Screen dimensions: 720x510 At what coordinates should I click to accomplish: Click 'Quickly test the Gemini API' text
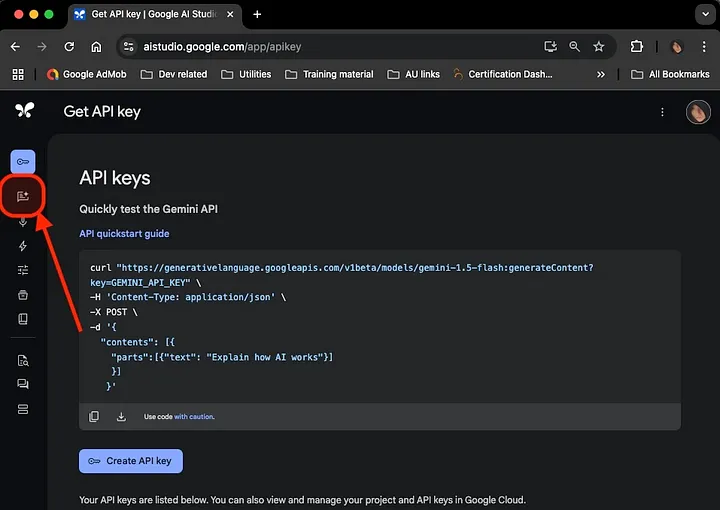point(148,209)
